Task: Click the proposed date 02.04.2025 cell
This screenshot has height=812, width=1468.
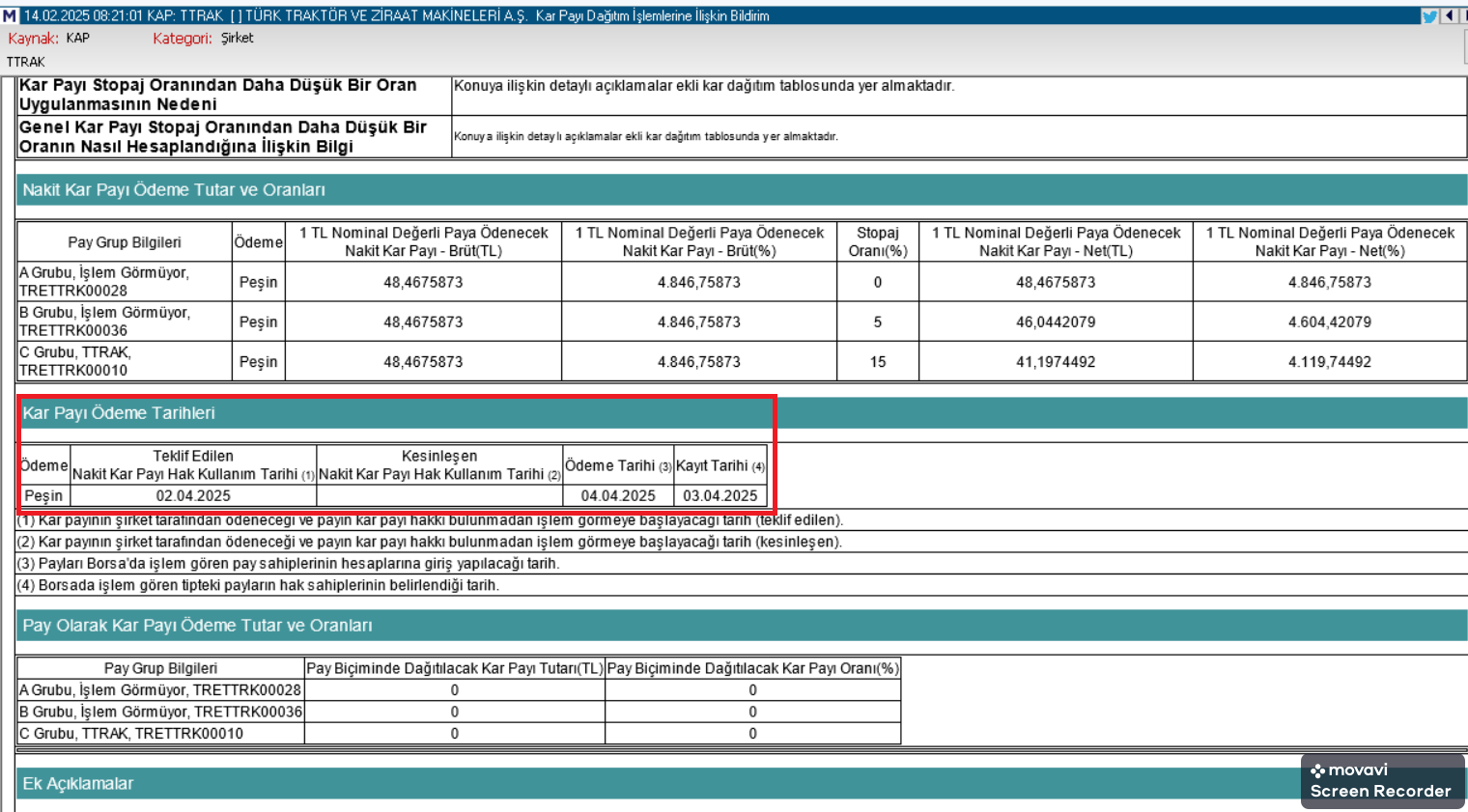Action: [193, 496]
